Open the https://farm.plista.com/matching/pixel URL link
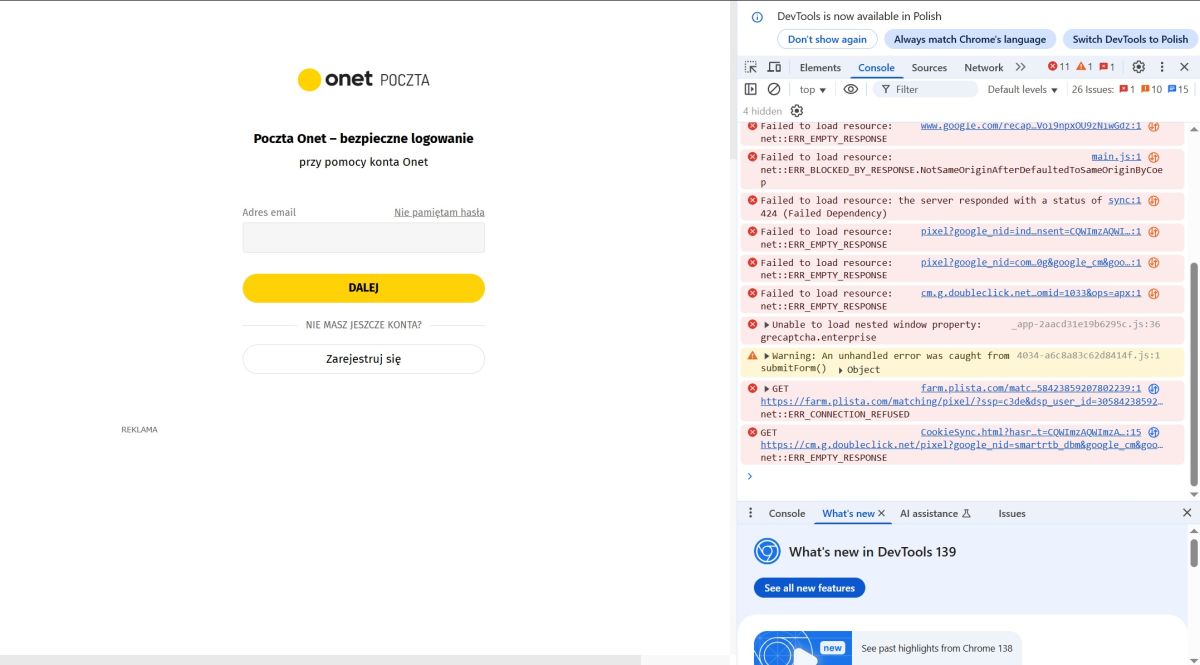The width and height of the screenshot is (1200, 665). point(962,402)
